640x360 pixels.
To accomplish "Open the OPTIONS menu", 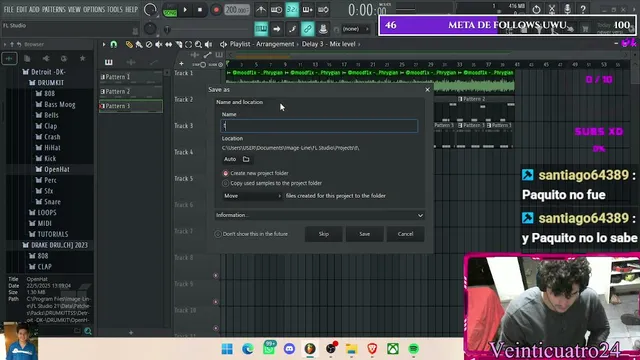I will click(94, 9).
